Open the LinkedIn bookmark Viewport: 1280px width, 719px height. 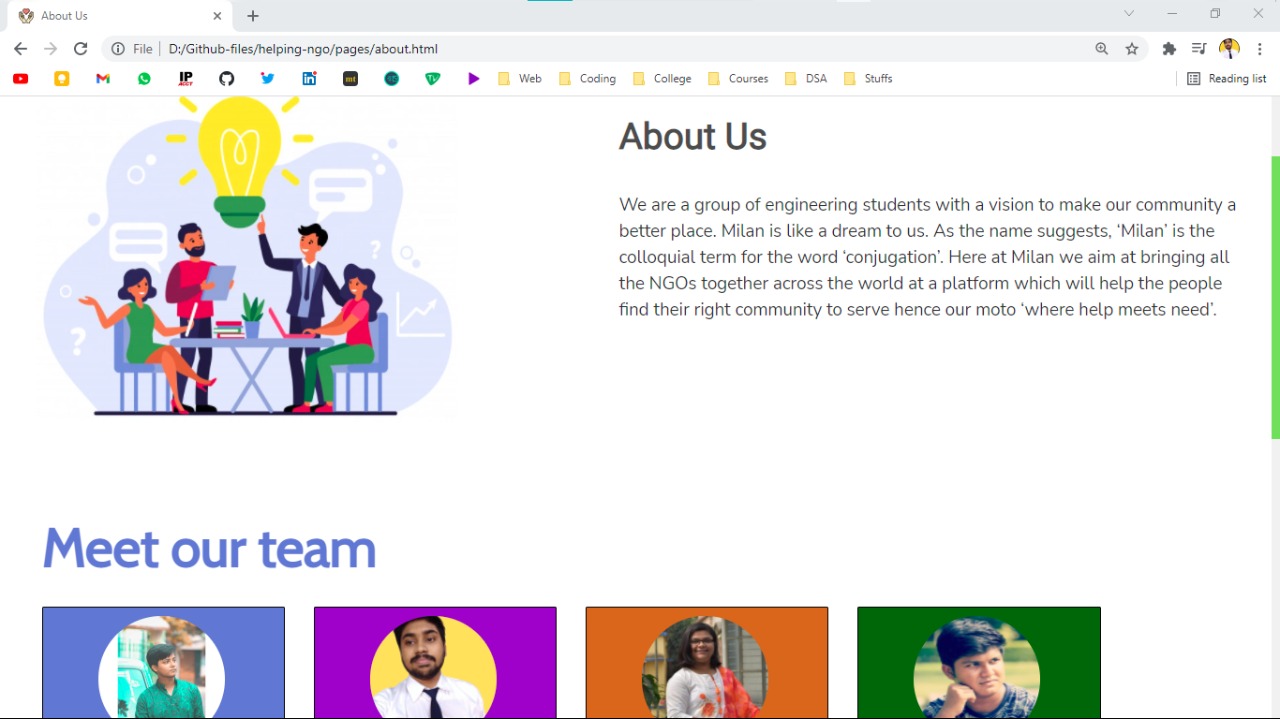[309, 79]
